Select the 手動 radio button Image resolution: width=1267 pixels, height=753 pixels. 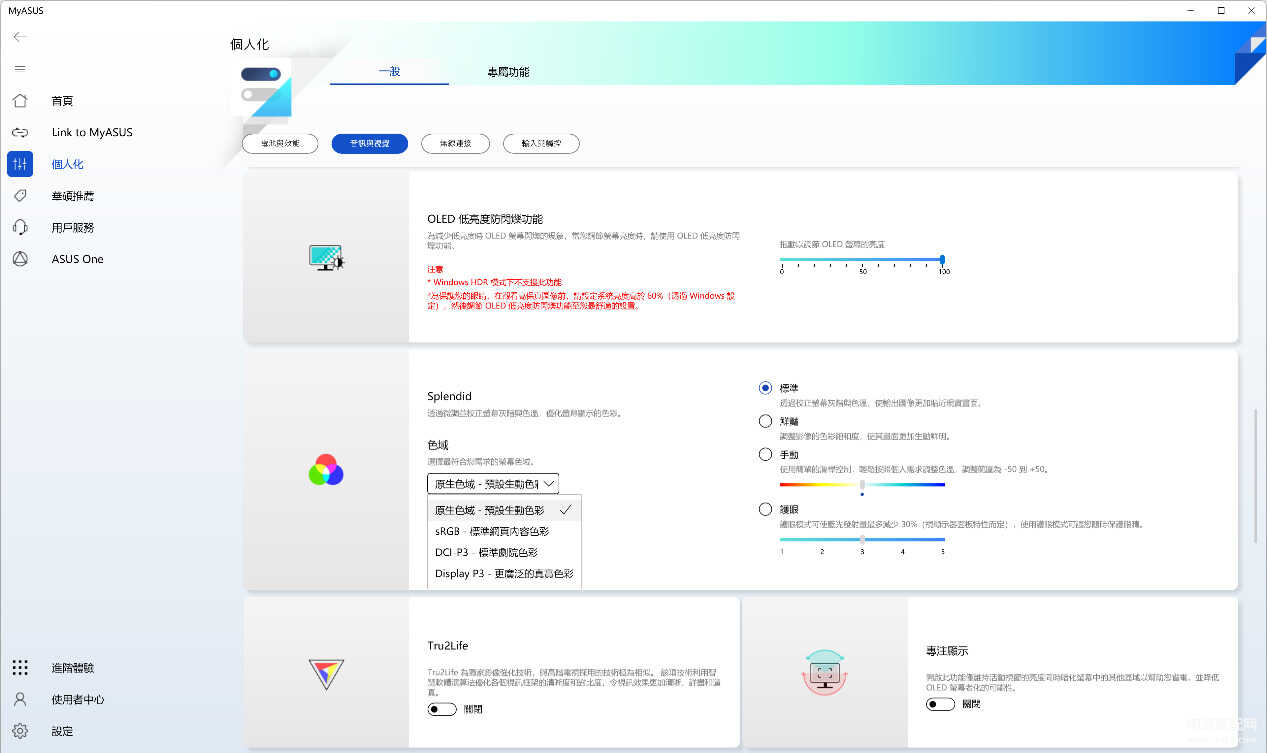tap(766, 454)
